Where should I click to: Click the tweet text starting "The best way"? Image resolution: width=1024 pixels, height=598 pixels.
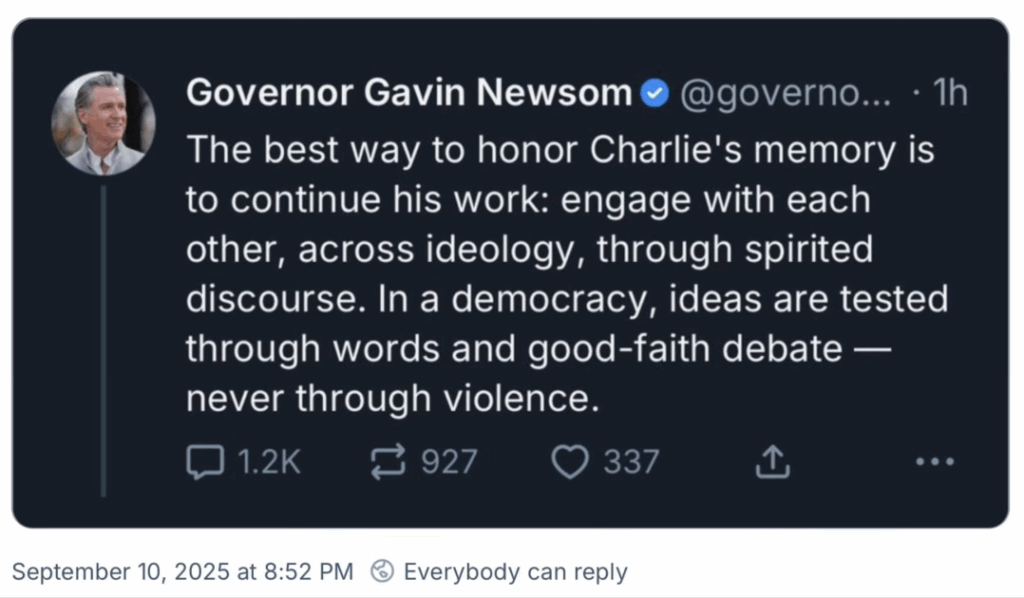(x=560, y=150)
